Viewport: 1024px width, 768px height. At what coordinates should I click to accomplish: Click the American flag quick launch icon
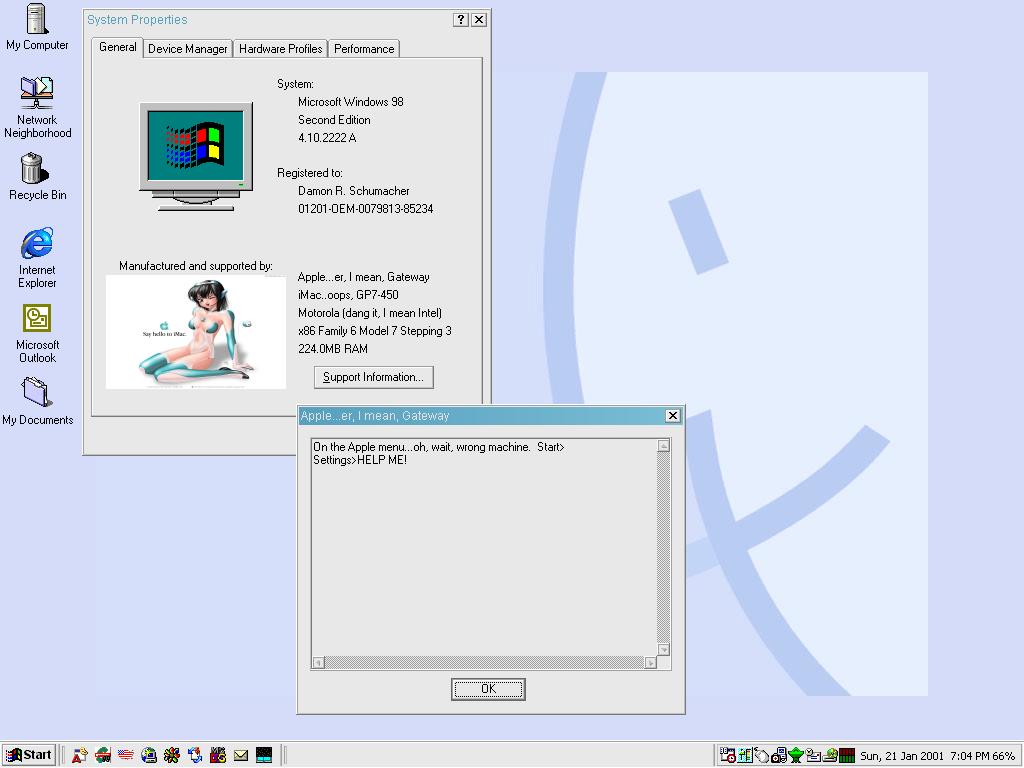coord(126,755)
